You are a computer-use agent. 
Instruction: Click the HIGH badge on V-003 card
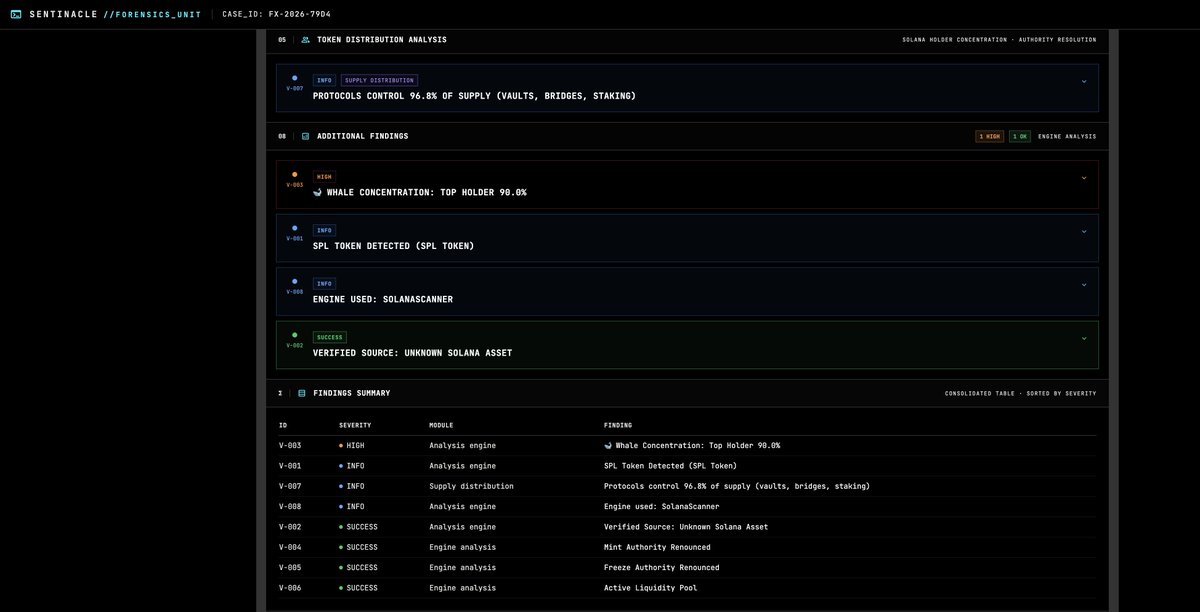[324, 177]
